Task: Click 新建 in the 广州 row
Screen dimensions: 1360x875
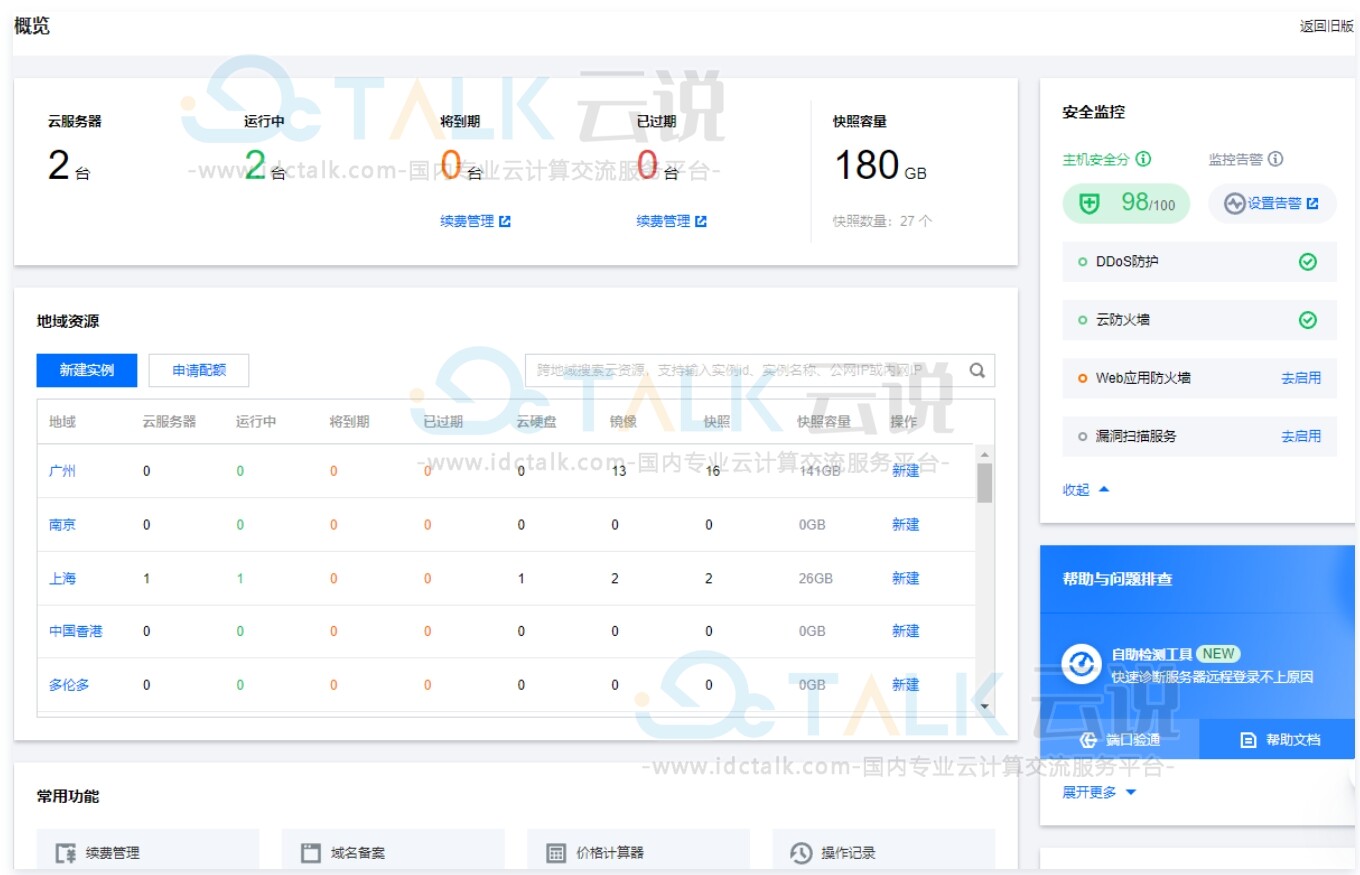Action: pyautogui.click(x=905, y=471)
